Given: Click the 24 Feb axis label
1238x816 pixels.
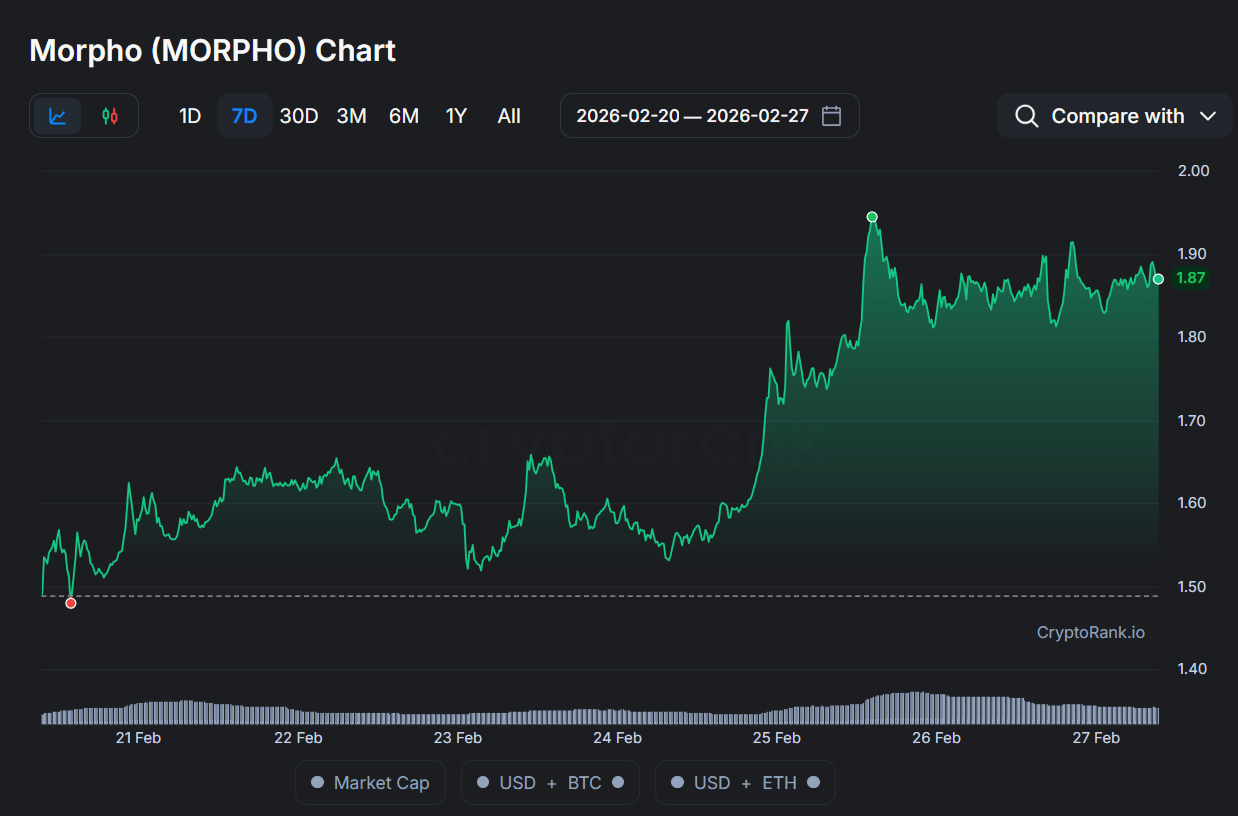Looking at the screenshot, I should [x=617, y=738].
